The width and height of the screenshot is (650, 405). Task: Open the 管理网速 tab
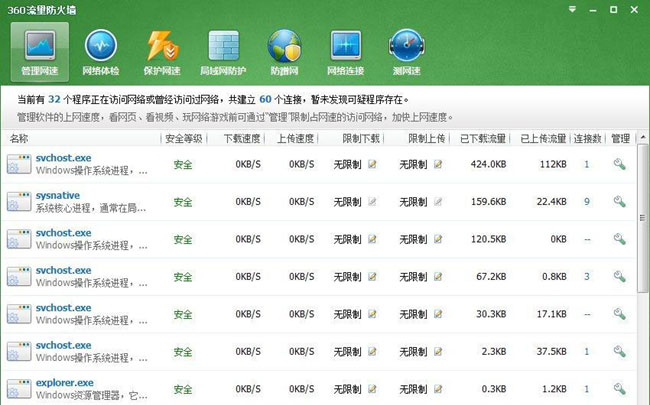40,52
